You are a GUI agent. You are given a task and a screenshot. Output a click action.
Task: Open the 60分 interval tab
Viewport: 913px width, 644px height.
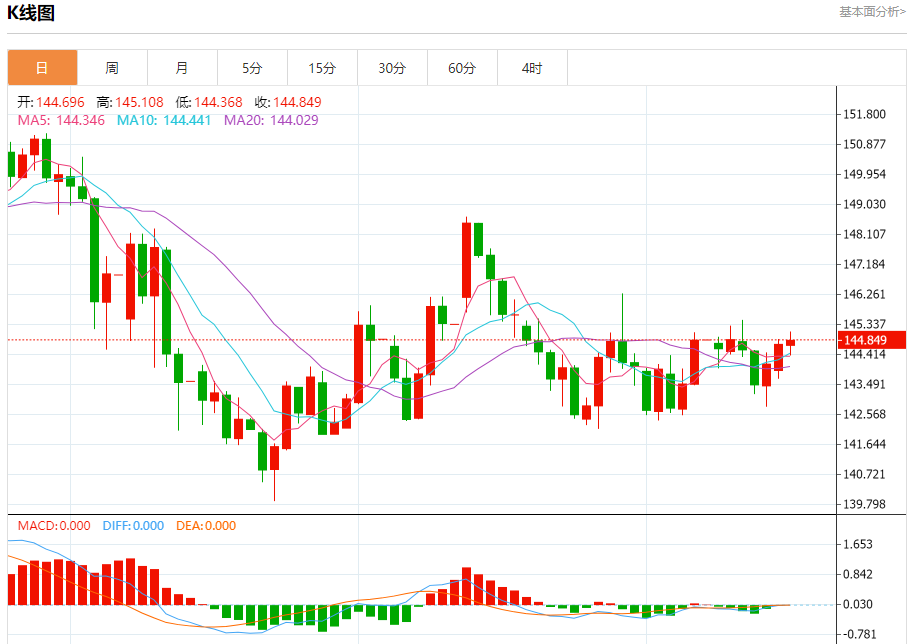pyautogui.click(x=462, y=68)
